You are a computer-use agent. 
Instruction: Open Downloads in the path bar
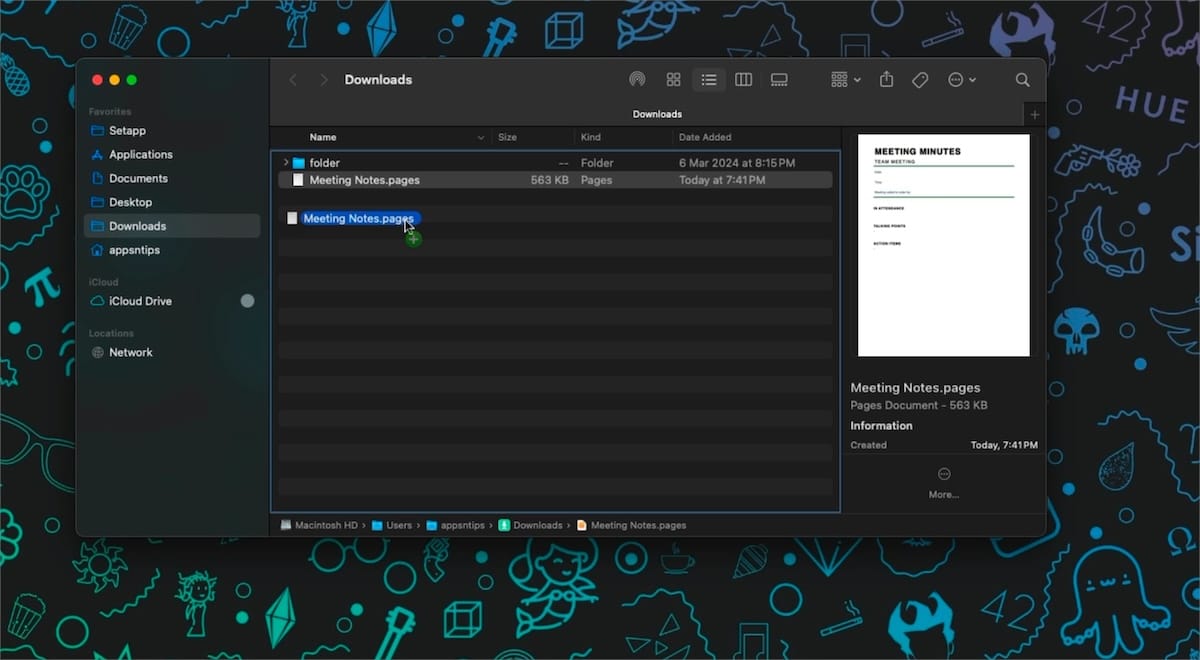[538, 525]
